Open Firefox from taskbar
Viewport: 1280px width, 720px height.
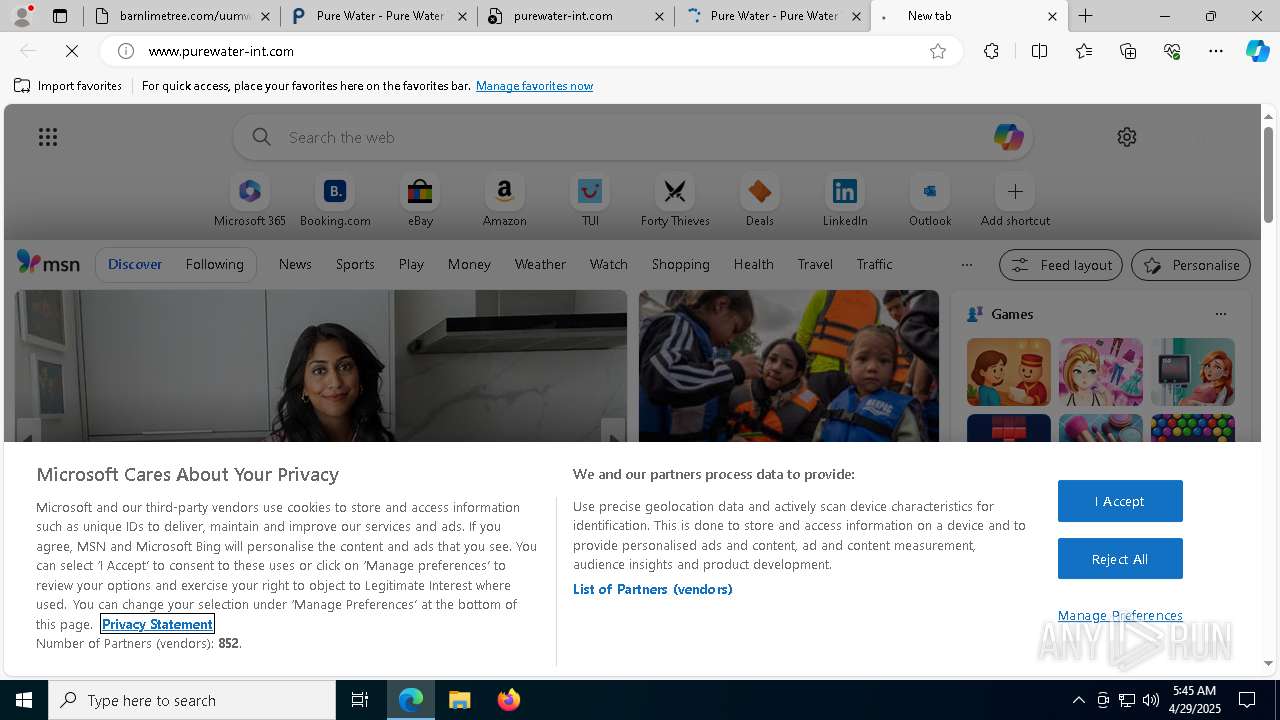coord(508,700)
